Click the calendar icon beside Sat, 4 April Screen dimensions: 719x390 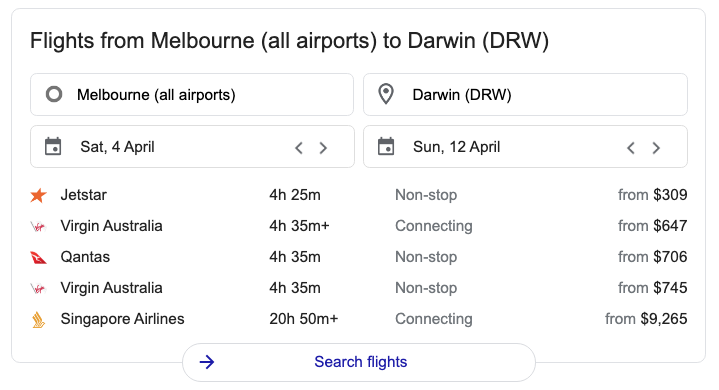coord(53,147)
